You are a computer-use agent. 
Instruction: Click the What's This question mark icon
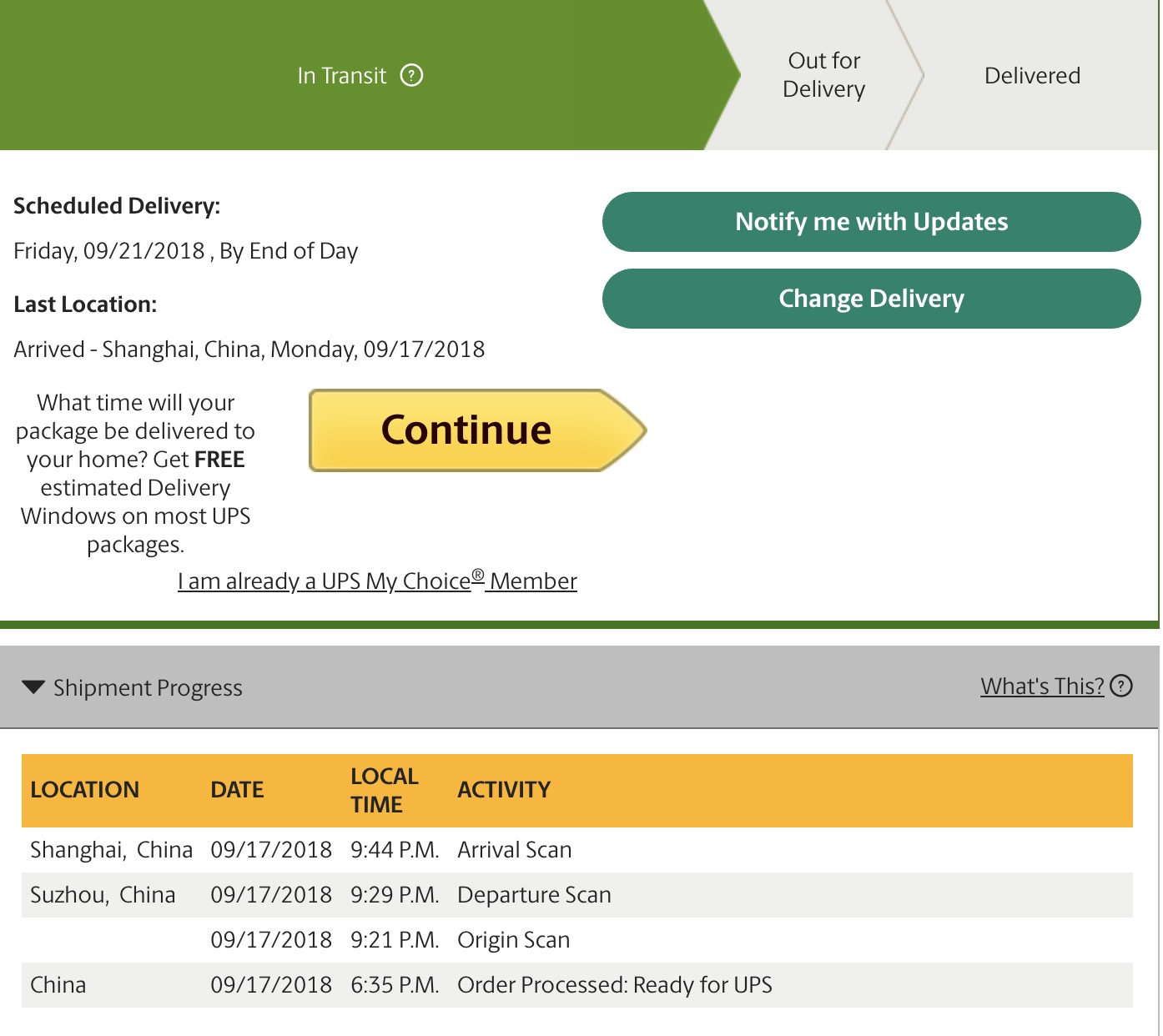(1122, 686)
